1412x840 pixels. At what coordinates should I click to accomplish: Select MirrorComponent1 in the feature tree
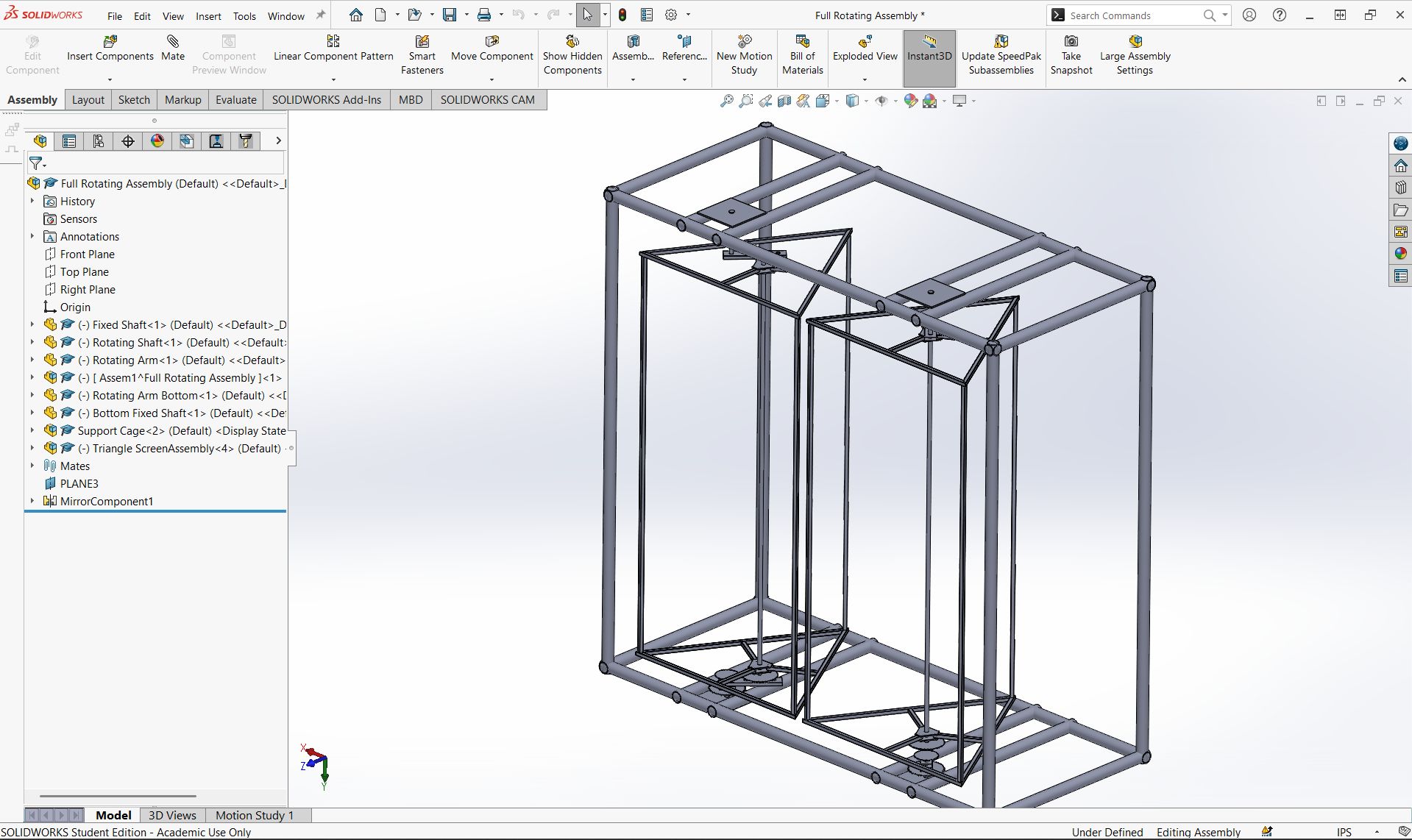pos(107,501)
